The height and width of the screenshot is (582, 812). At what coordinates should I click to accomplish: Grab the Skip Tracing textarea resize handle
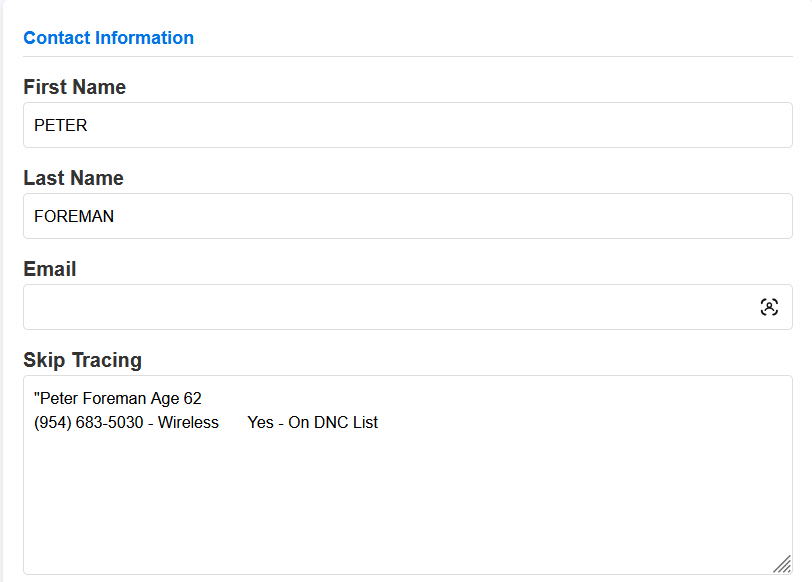pyautogui.click(x=782, y=564)
